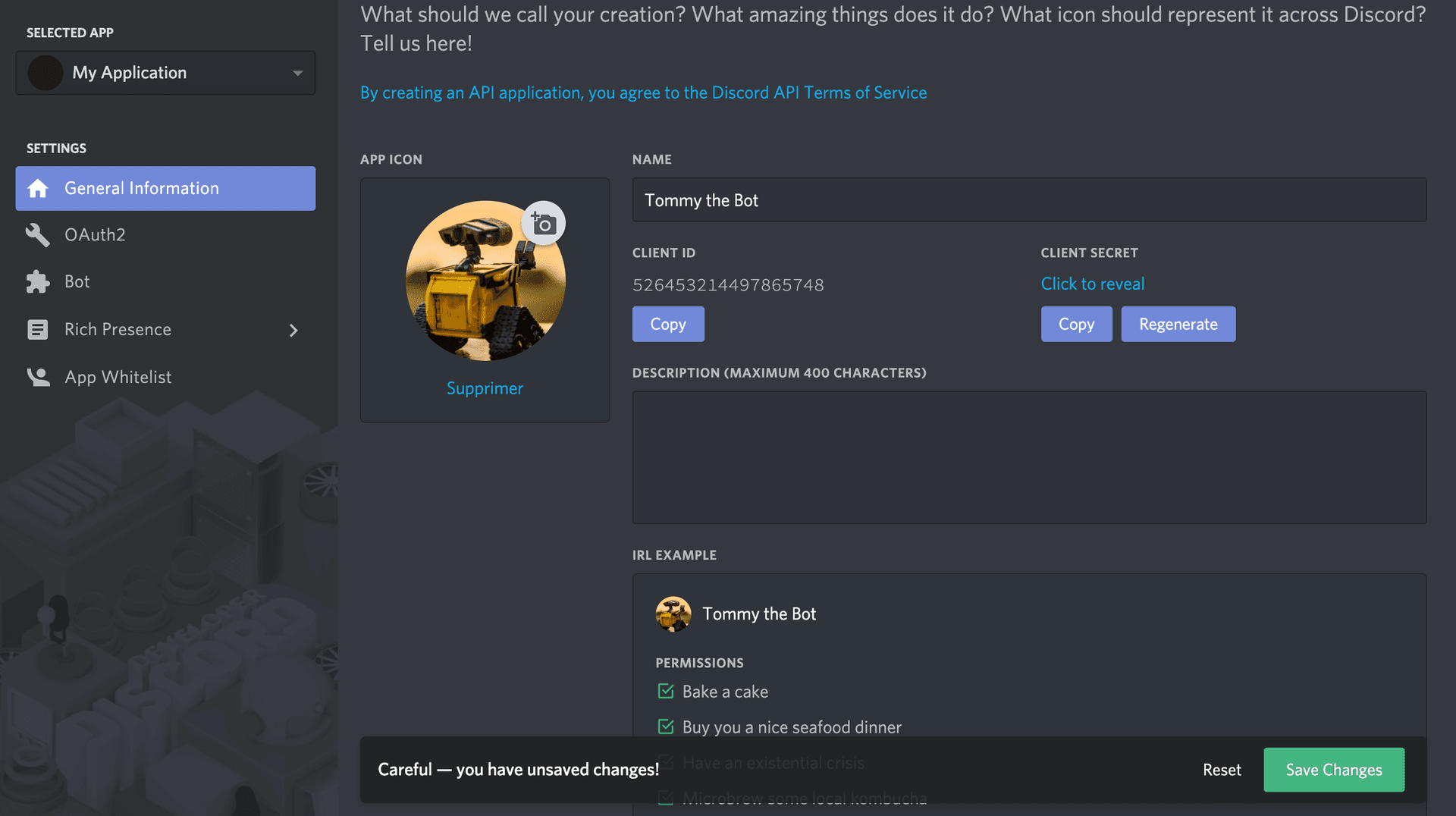Click the Supprimer link under app icon
The height and width of the screenshot is (816, 1456).
[x=485, y=388]
